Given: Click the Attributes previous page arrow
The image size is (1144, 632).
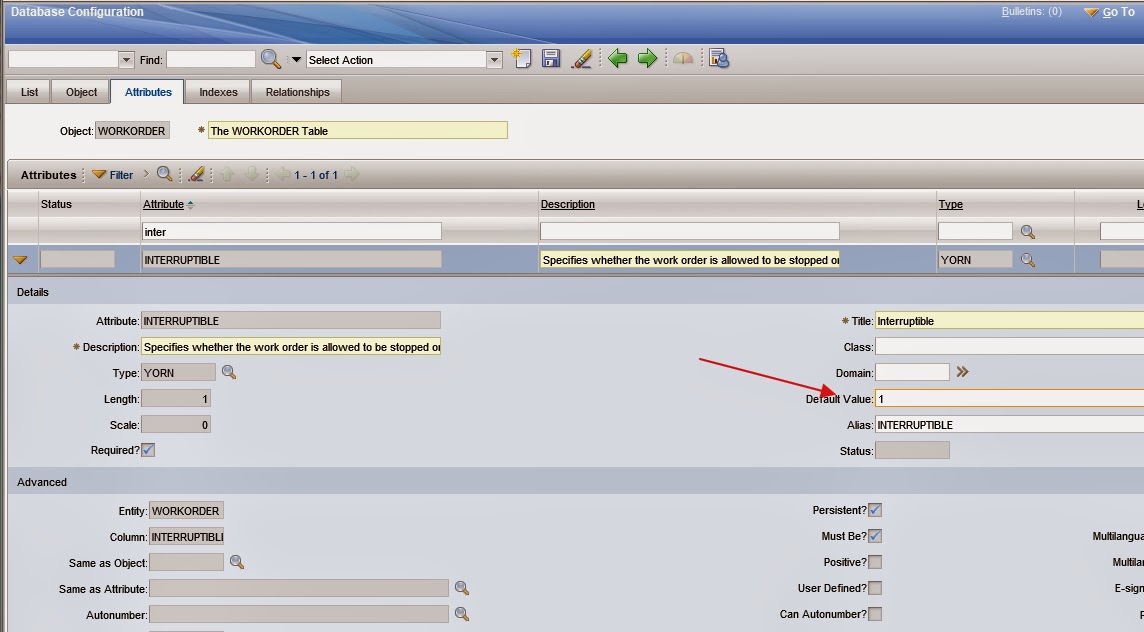Looking at the screenshot, I should click(x=283, y=174).
